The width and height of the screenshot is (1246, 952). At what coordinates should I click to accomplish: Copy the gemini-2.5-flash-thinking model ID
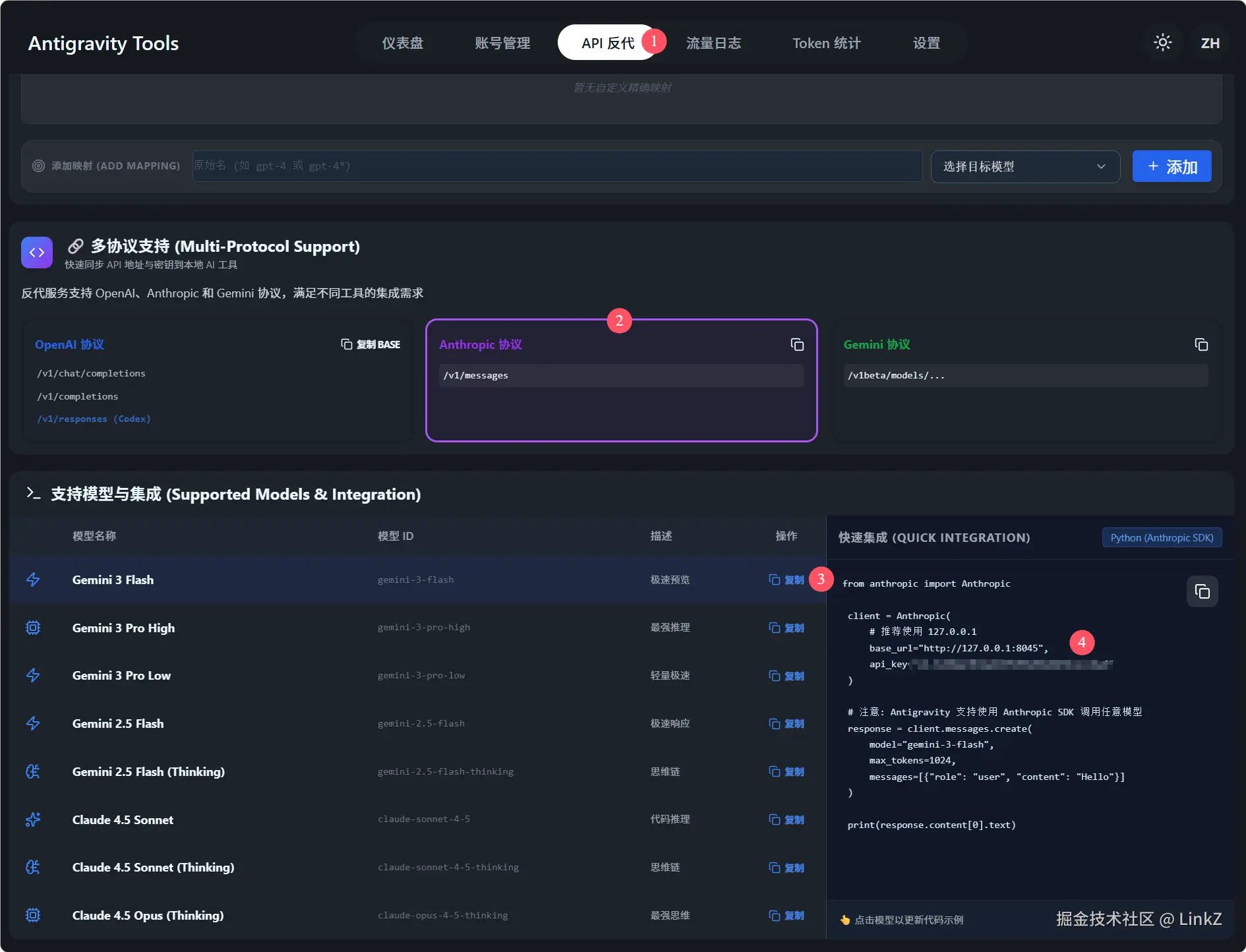[x=786, y=771]
